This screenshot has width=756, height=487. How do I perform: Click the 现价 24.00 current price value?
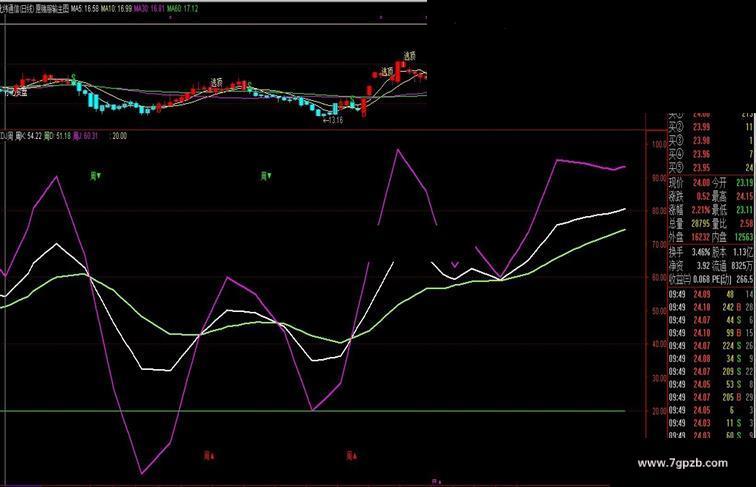701,183
